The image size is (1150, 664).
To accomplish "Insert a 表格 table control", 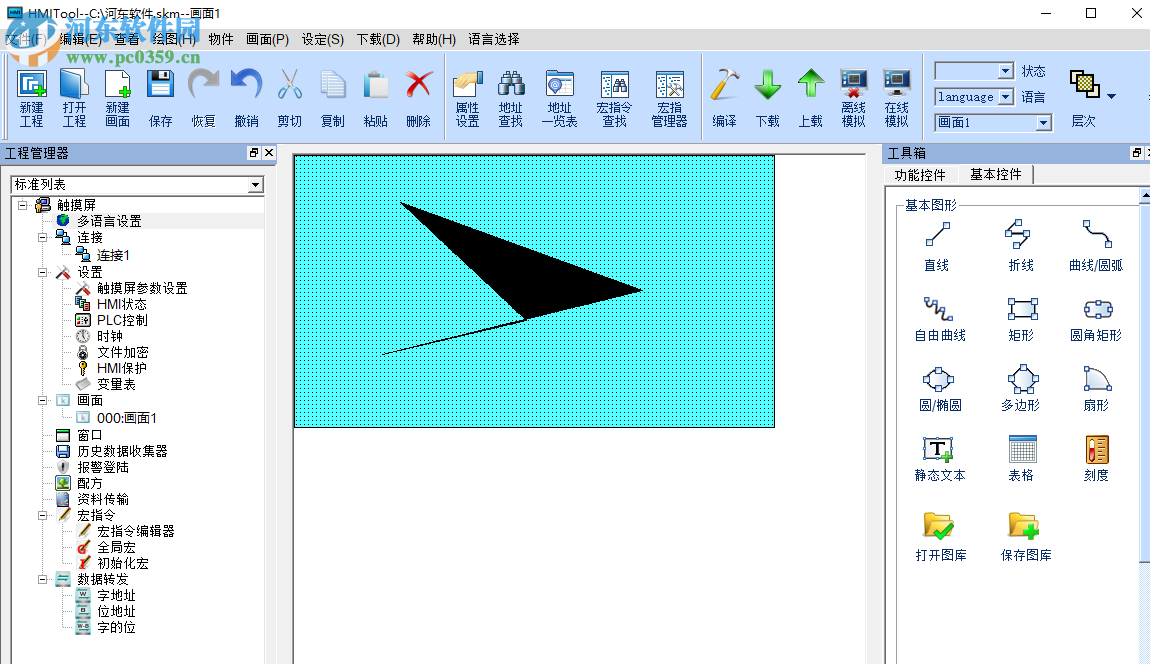I will (1021, 459).
